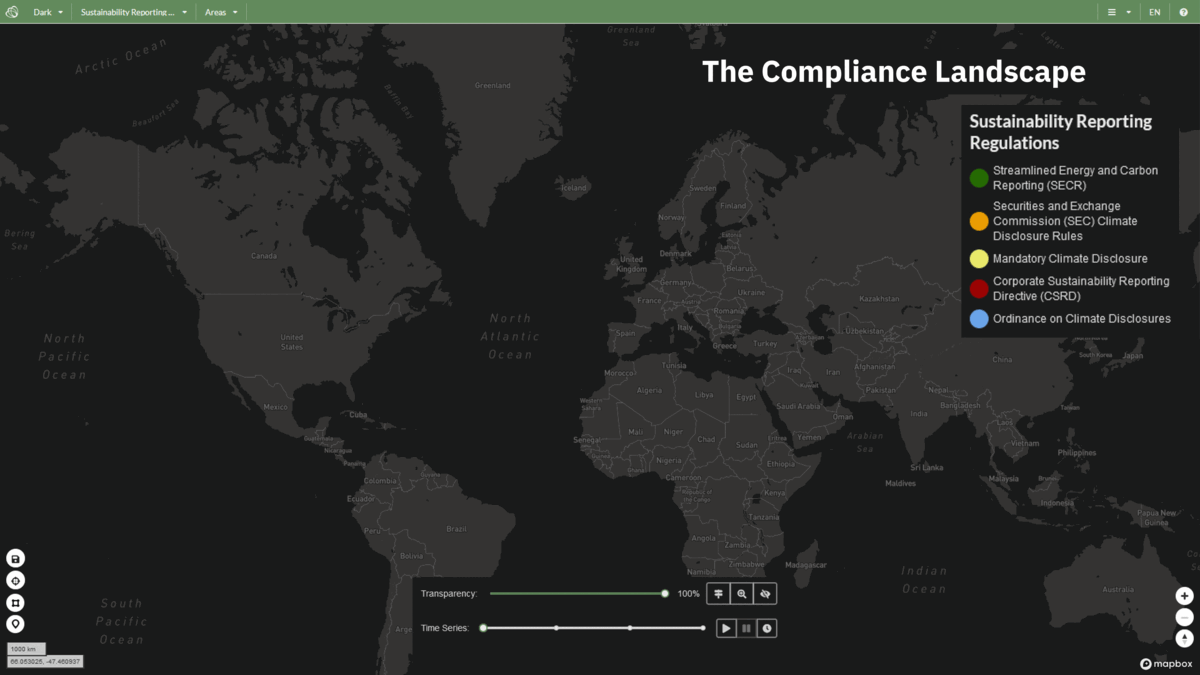Zoom in with the plus button
The height and width of the screenshot is (675, 1200).
pos(1184,596)
